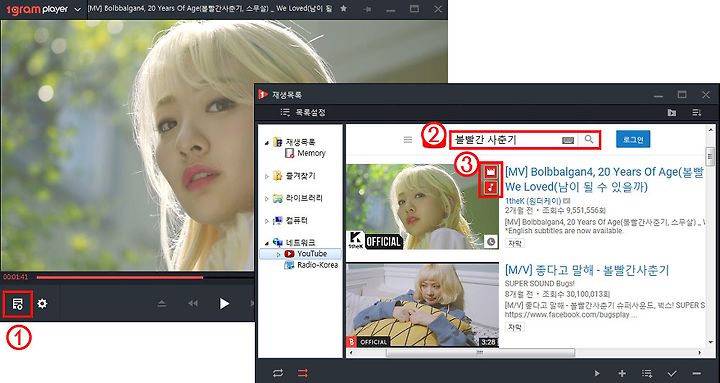Open player settings gear icon
Image resolution: width=720 pixels, height=383 pixels.
42,304
